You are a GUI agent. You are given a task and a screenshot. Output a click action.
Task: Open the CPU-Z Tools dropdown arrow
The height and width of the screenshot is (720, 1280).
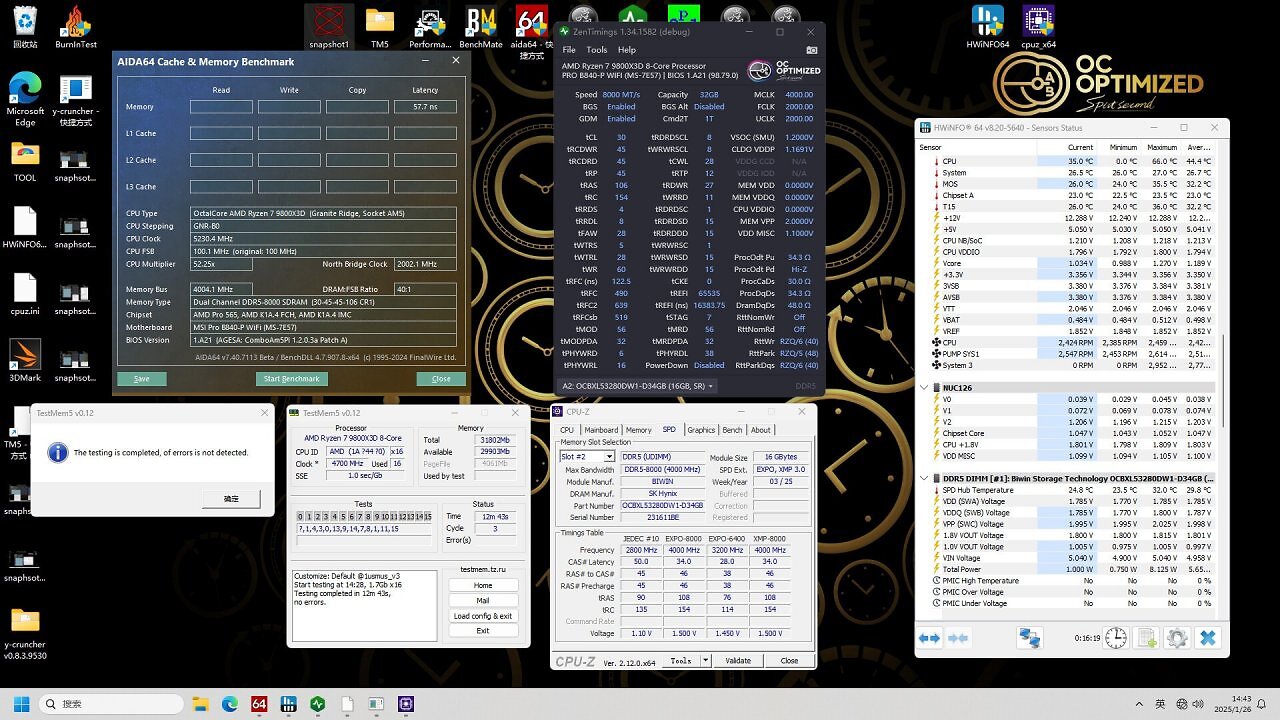705,661
